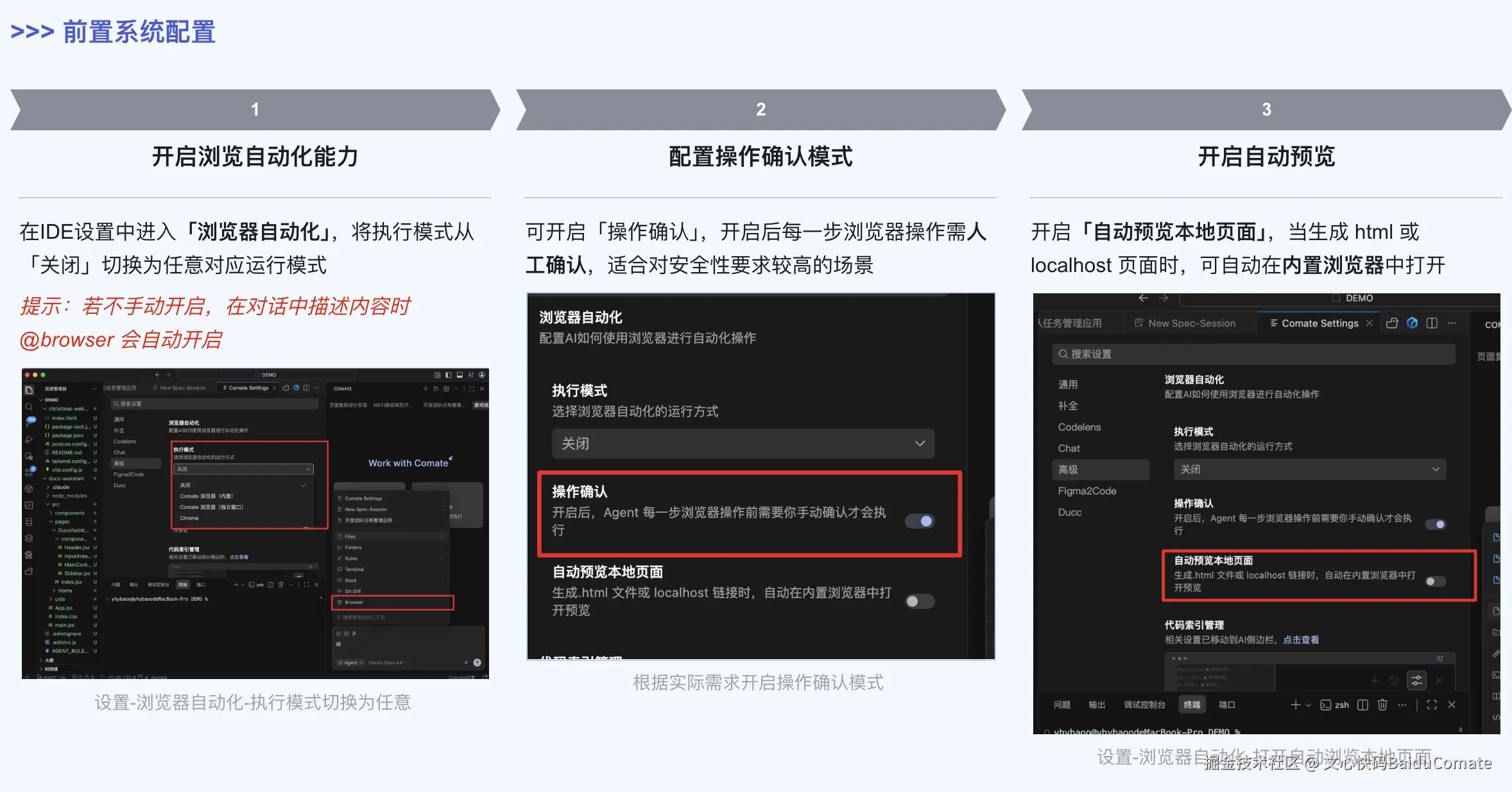Image resolution: width=1512 pixels, height=792 pixels.
Task: Open 执行模式 关闭 dropdown in step 3 screenshot
Action: (x=1309, y=469)
